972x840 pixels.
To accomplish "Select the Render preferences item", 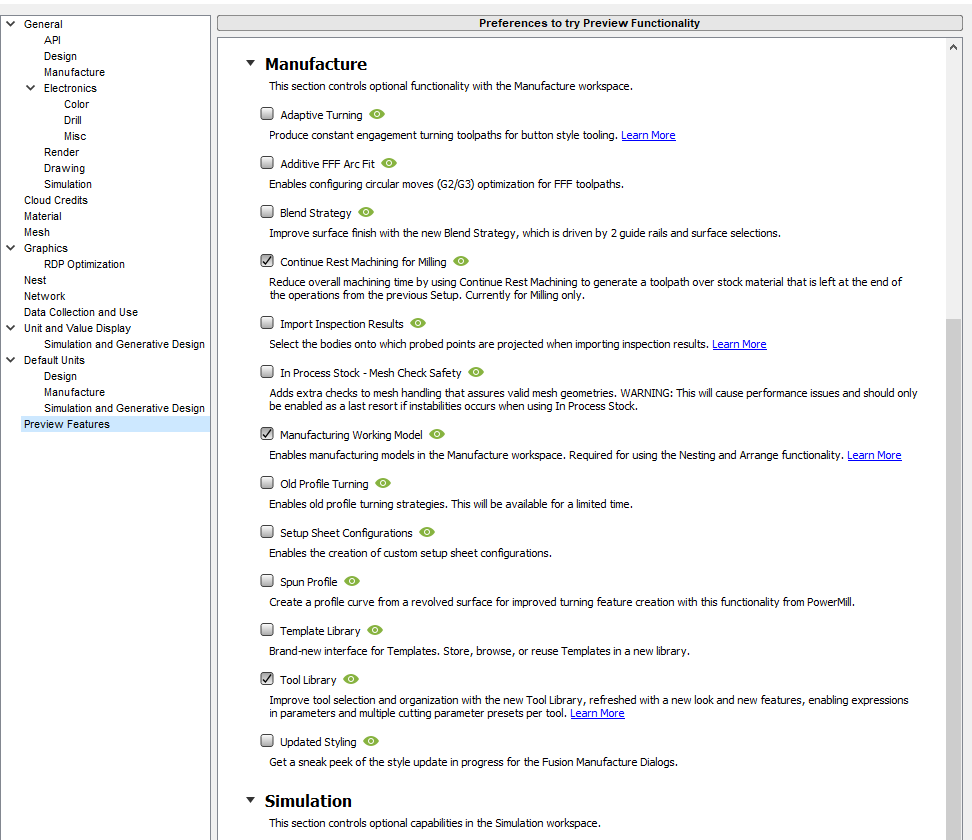I will 61,153.
